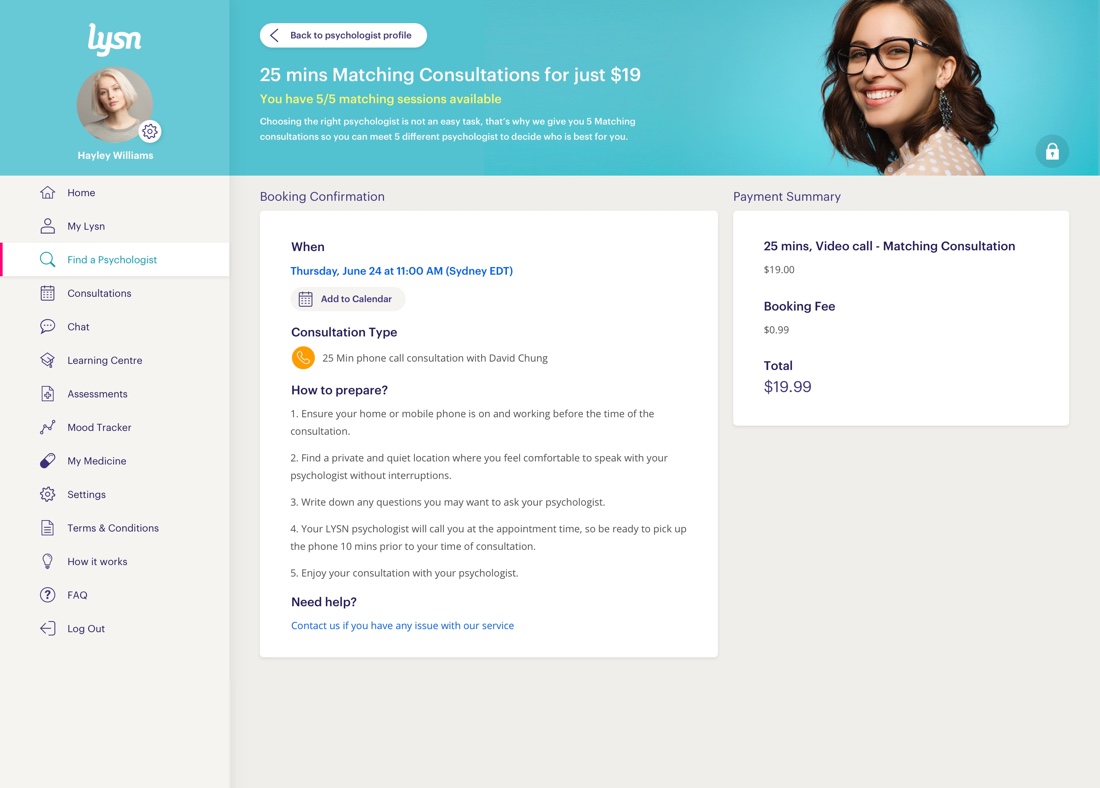Open Home from the sidebar house icon
Viewport: 1100px width, 788px height.
click(47, 192)
